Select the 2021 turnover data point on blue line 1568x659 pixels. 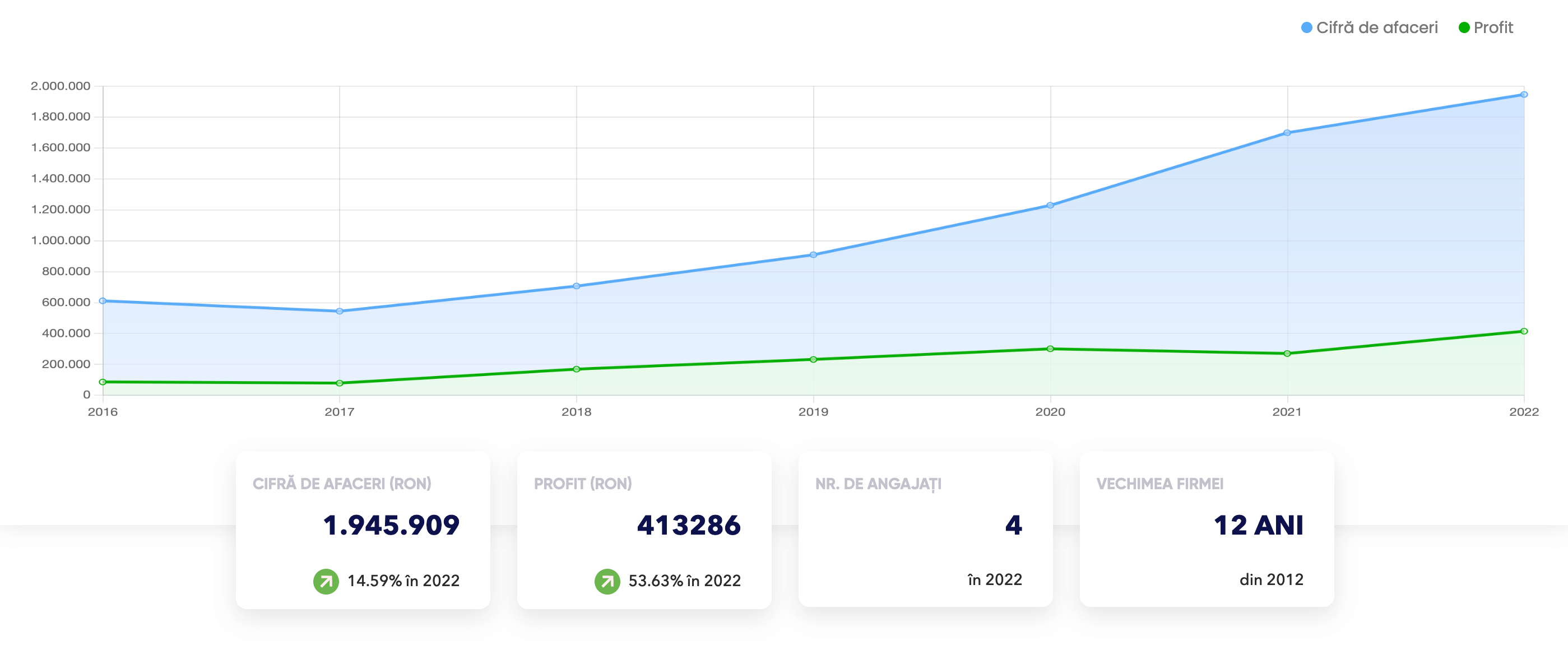point(1287,133)
